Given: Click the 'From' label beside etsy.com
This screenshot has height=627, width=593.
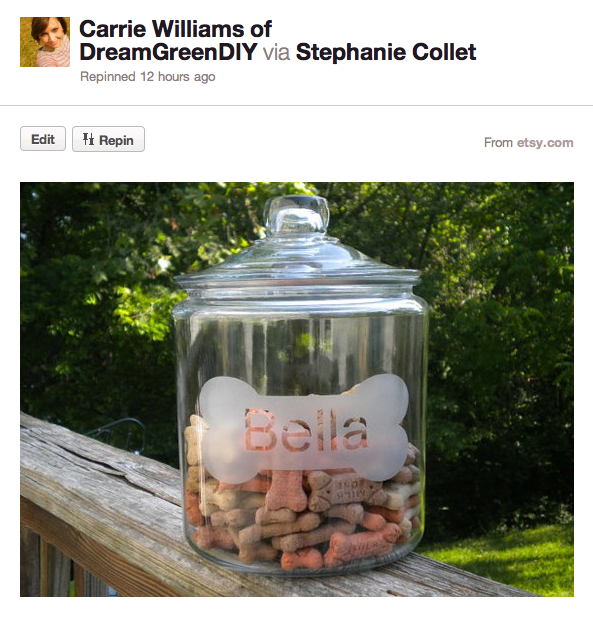Looking at the screenshot, I should pyautogui.click(x=498, y=142).
